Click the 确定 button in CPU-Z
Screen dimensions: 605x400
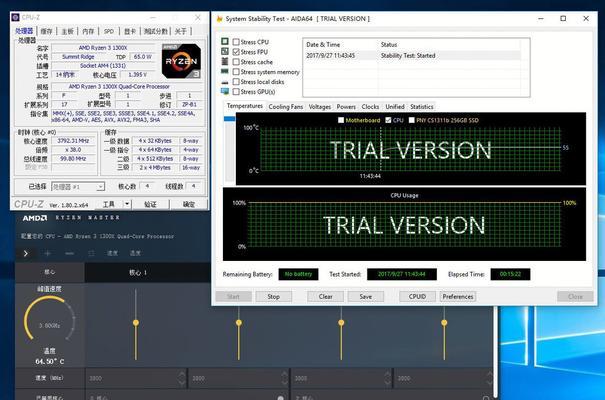pyautogui.click(x=189, y=204)
